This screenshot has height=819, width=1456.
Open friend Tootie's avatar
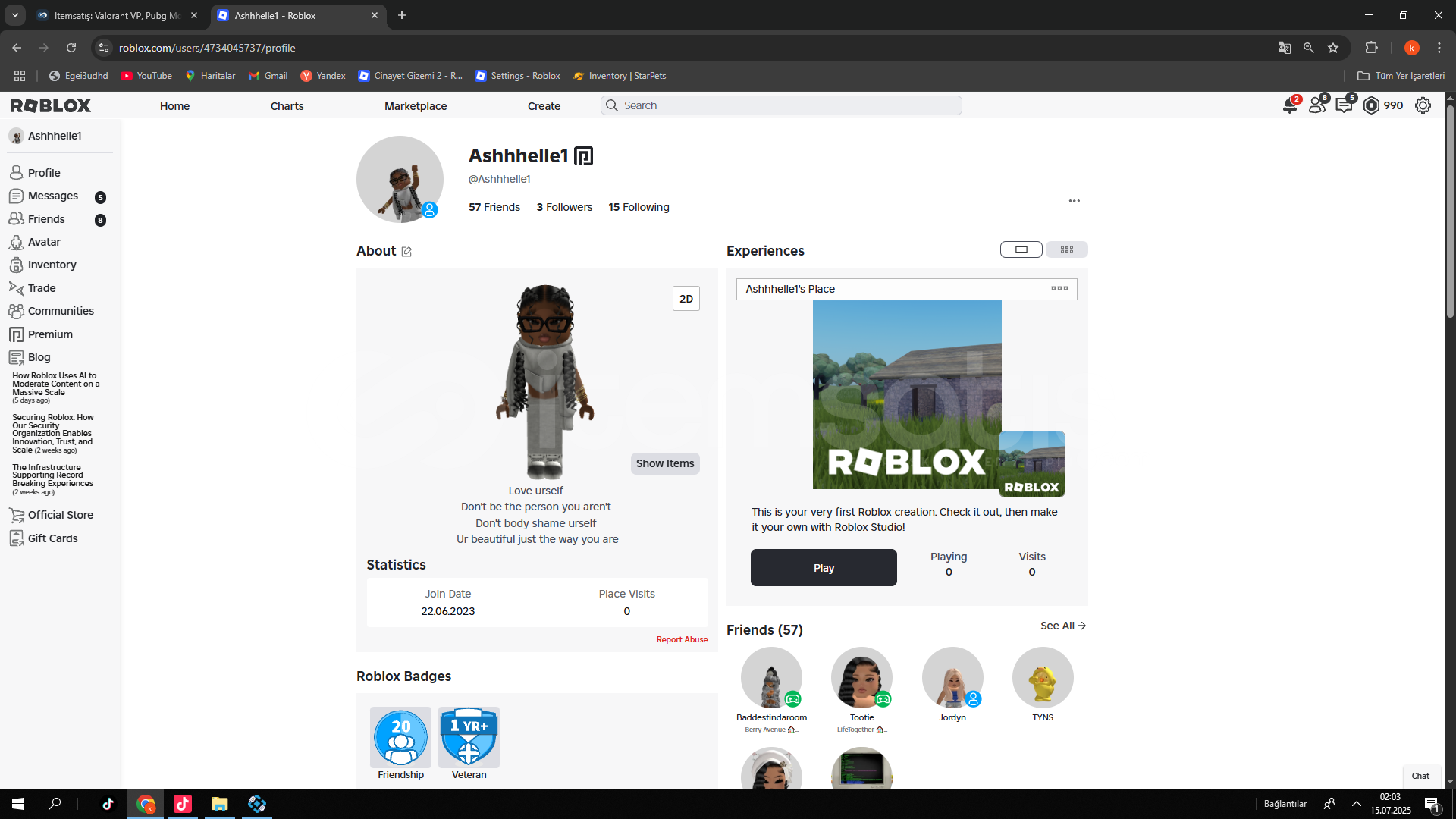[x=861, y=678]
